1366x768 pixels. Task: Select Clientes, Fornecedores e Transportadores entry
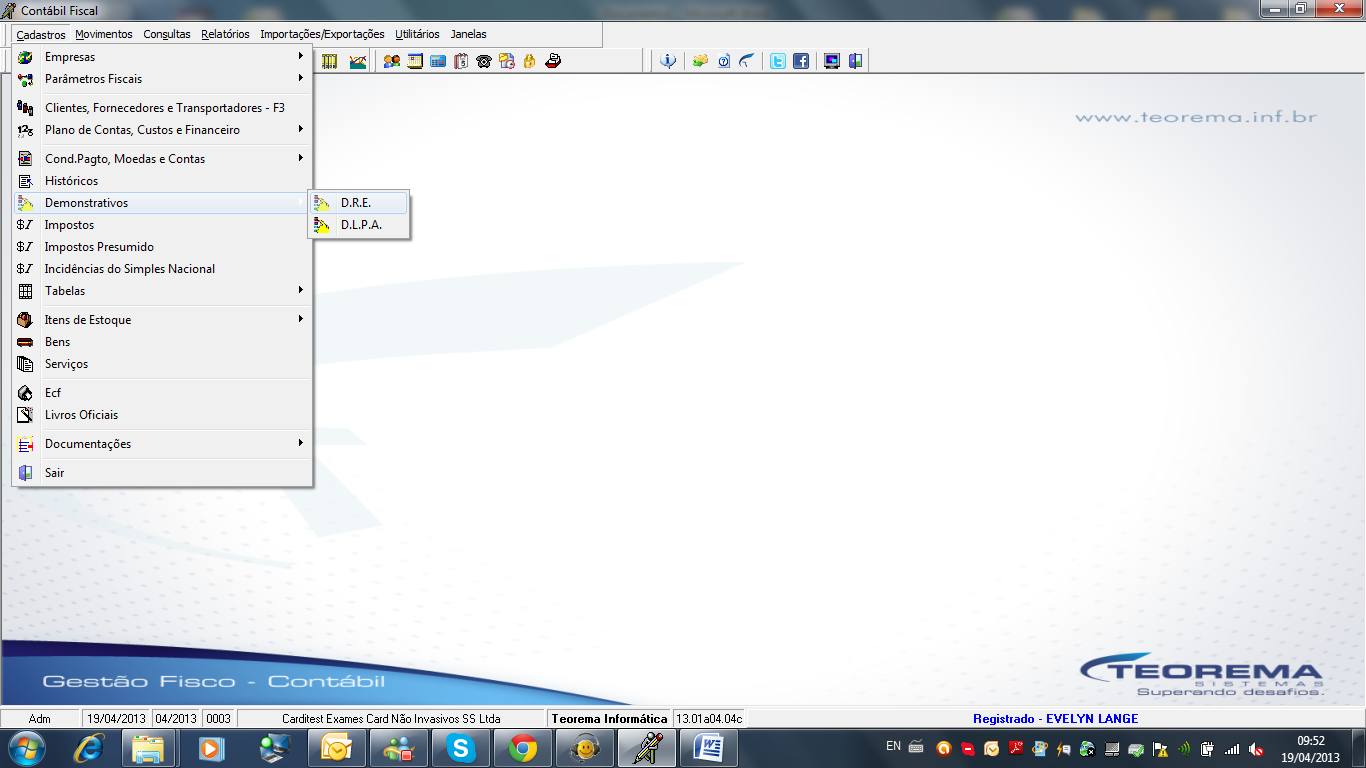pos(162,108)
